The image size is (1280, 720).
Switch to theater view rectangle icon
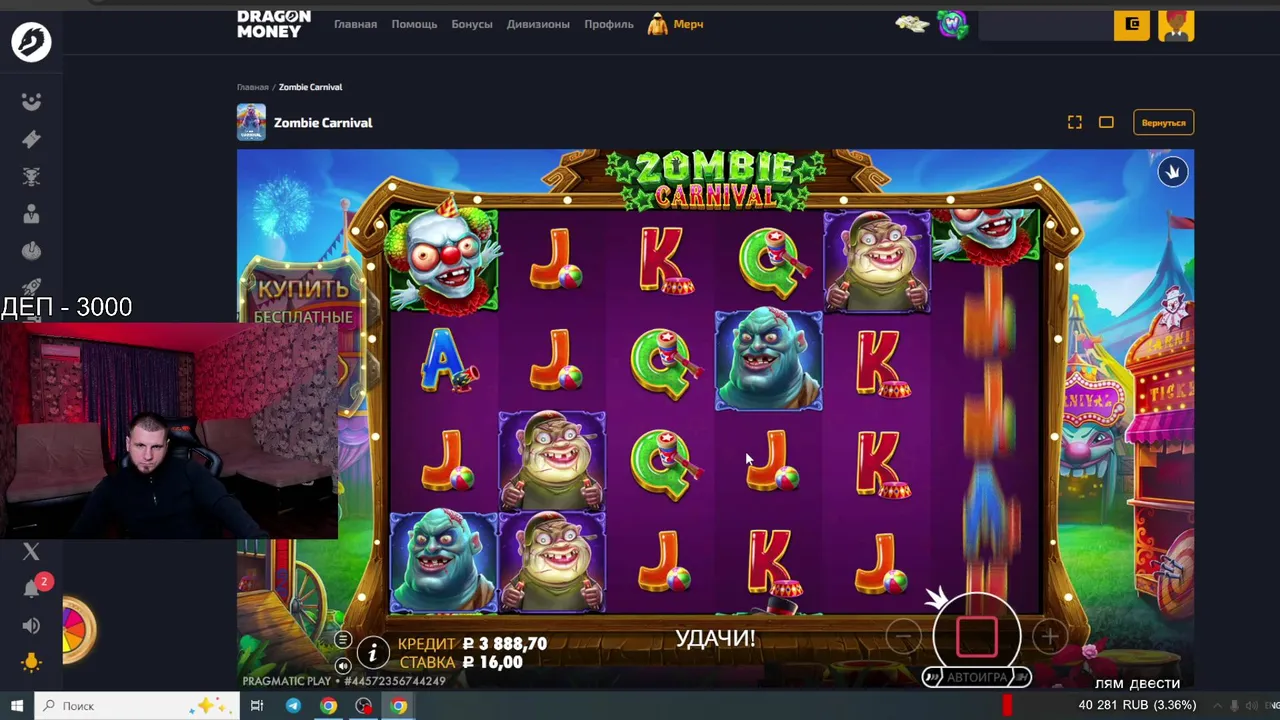pos(1106,122)
